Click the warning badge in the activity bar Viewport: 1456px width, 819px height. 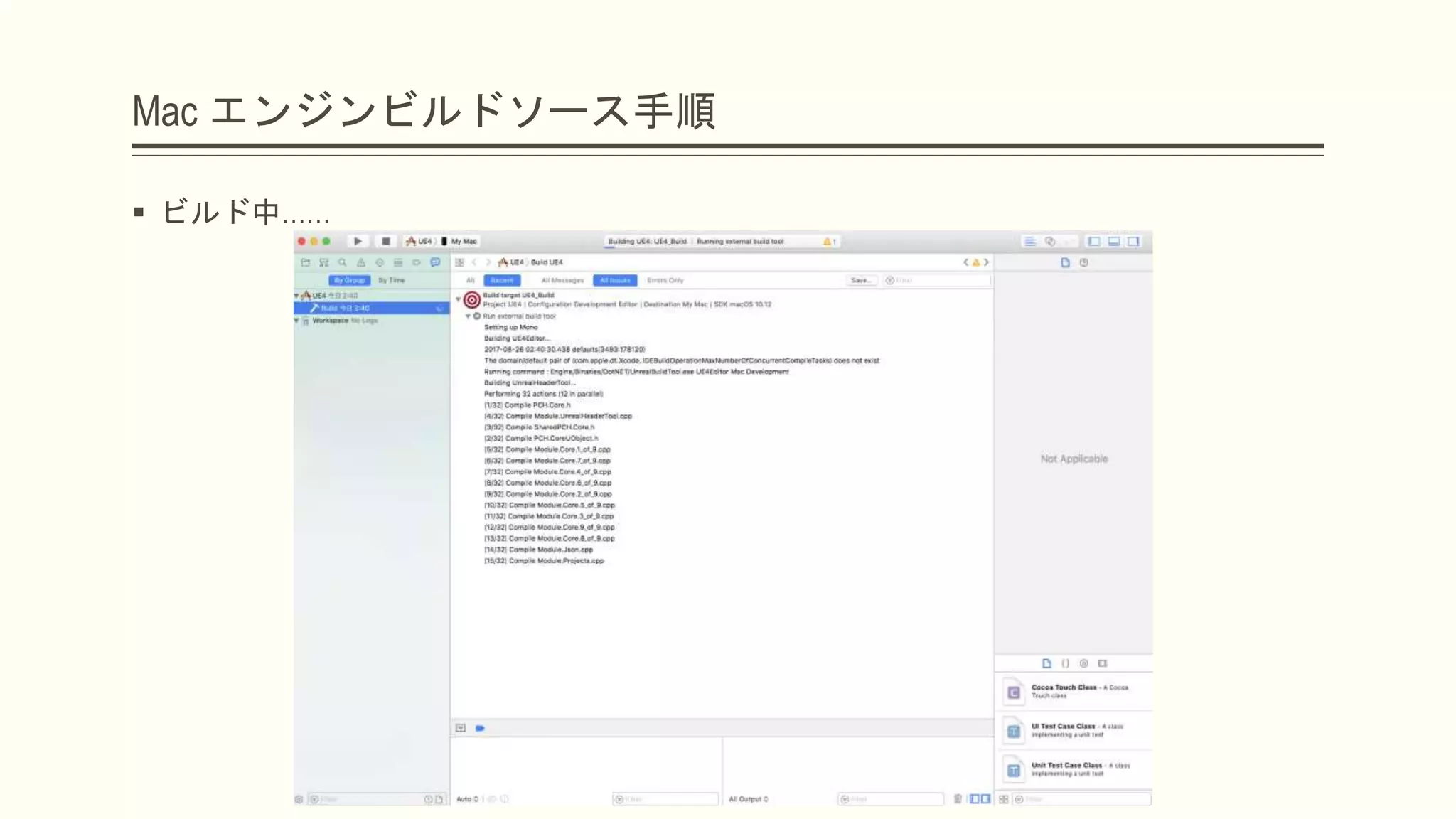[x=829, y=242]
